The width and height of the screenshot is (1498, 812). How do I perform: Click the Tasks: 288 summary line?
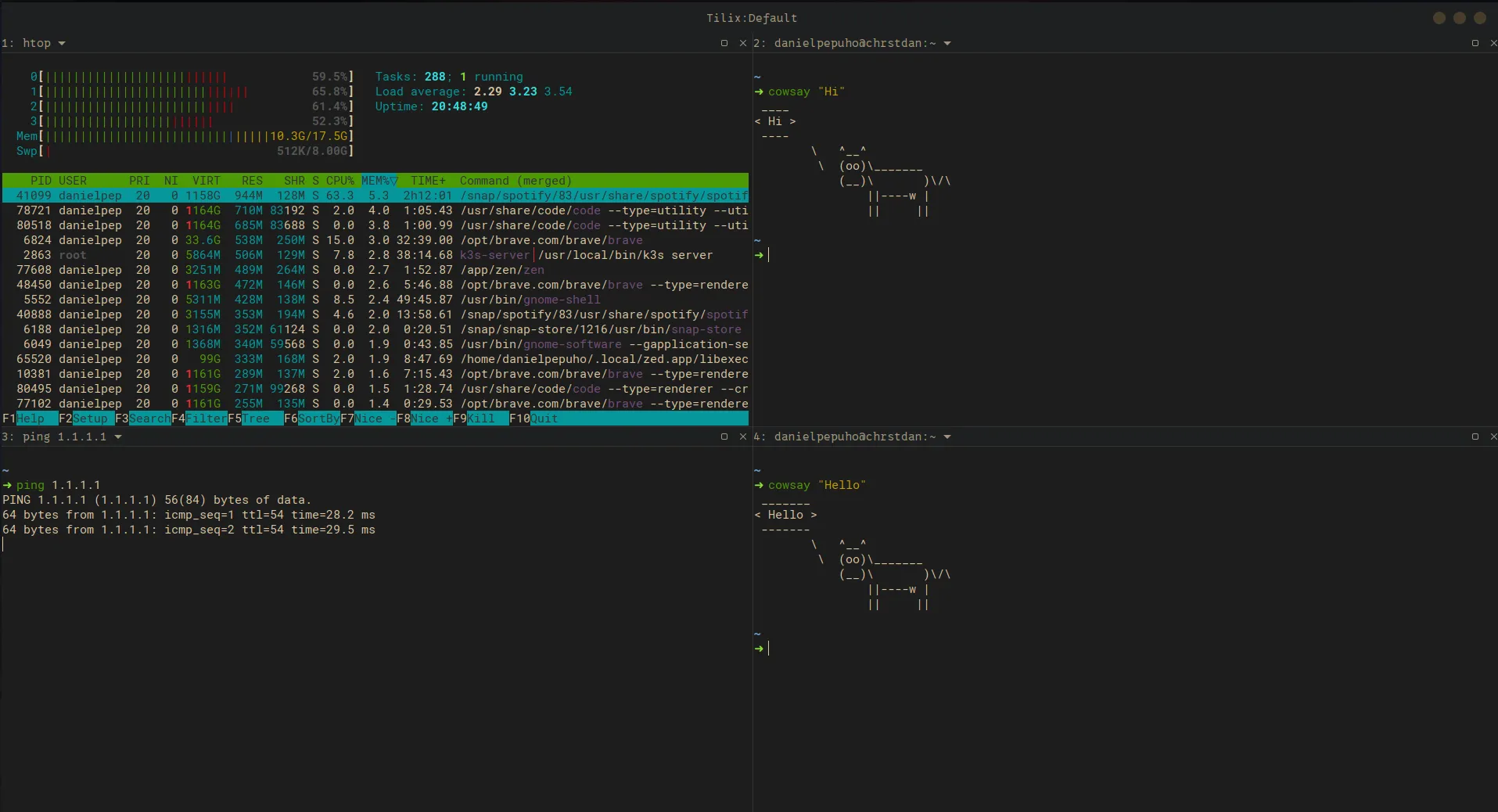click(449, 77)
